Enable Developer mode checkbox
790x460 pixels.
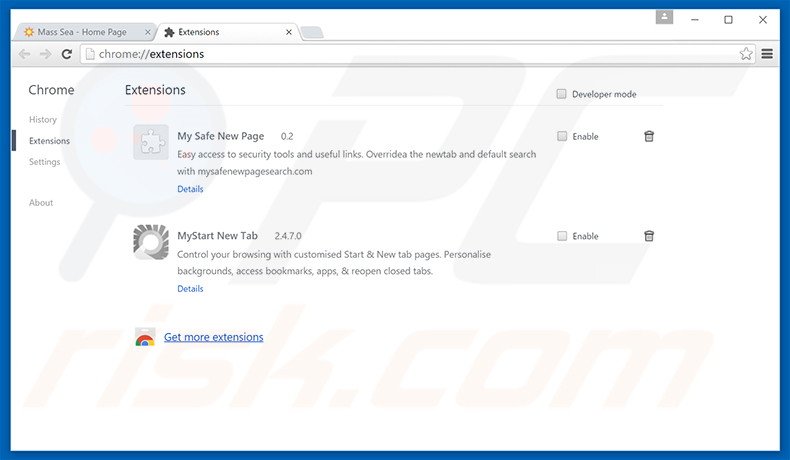561,94
